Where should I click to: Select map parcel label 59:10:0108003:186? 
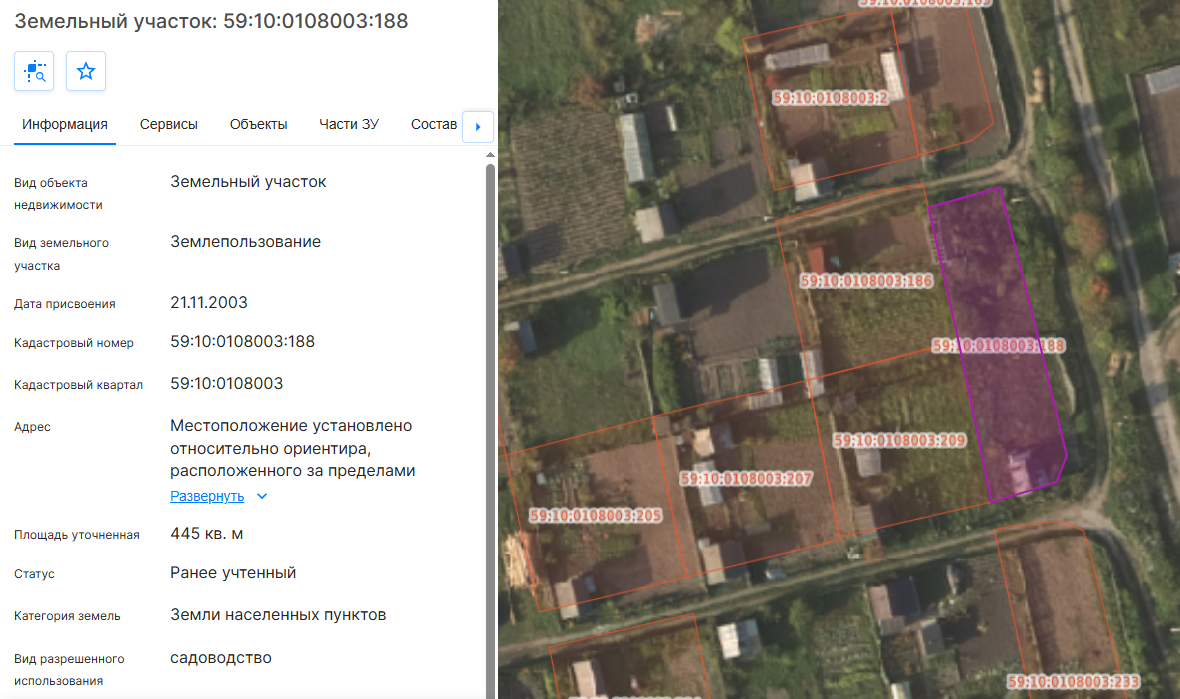coord(866,281)
